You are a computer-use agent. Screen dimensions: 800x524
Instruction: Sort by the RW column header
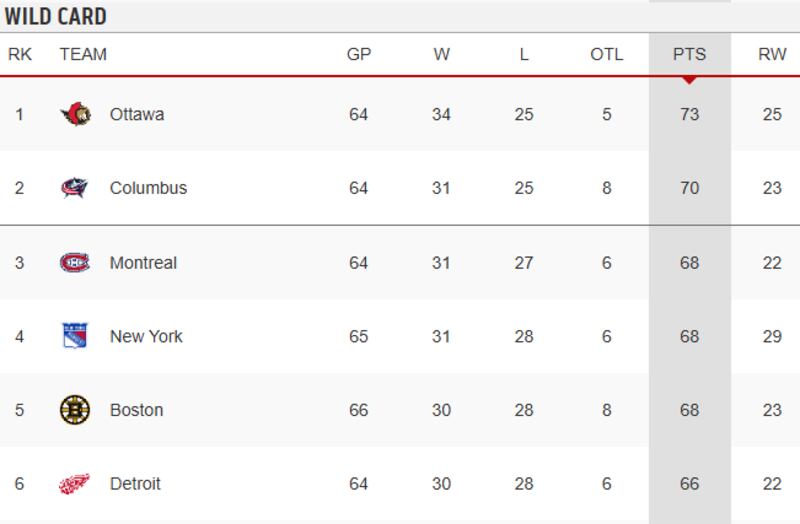point(772,55)
